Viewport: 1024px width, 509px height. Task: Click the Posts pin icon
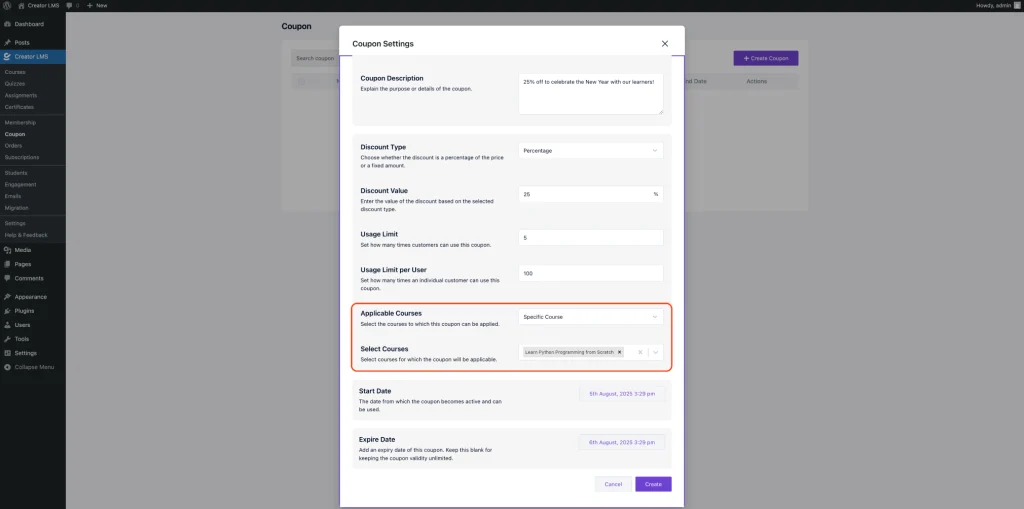(x=7, y=42)
